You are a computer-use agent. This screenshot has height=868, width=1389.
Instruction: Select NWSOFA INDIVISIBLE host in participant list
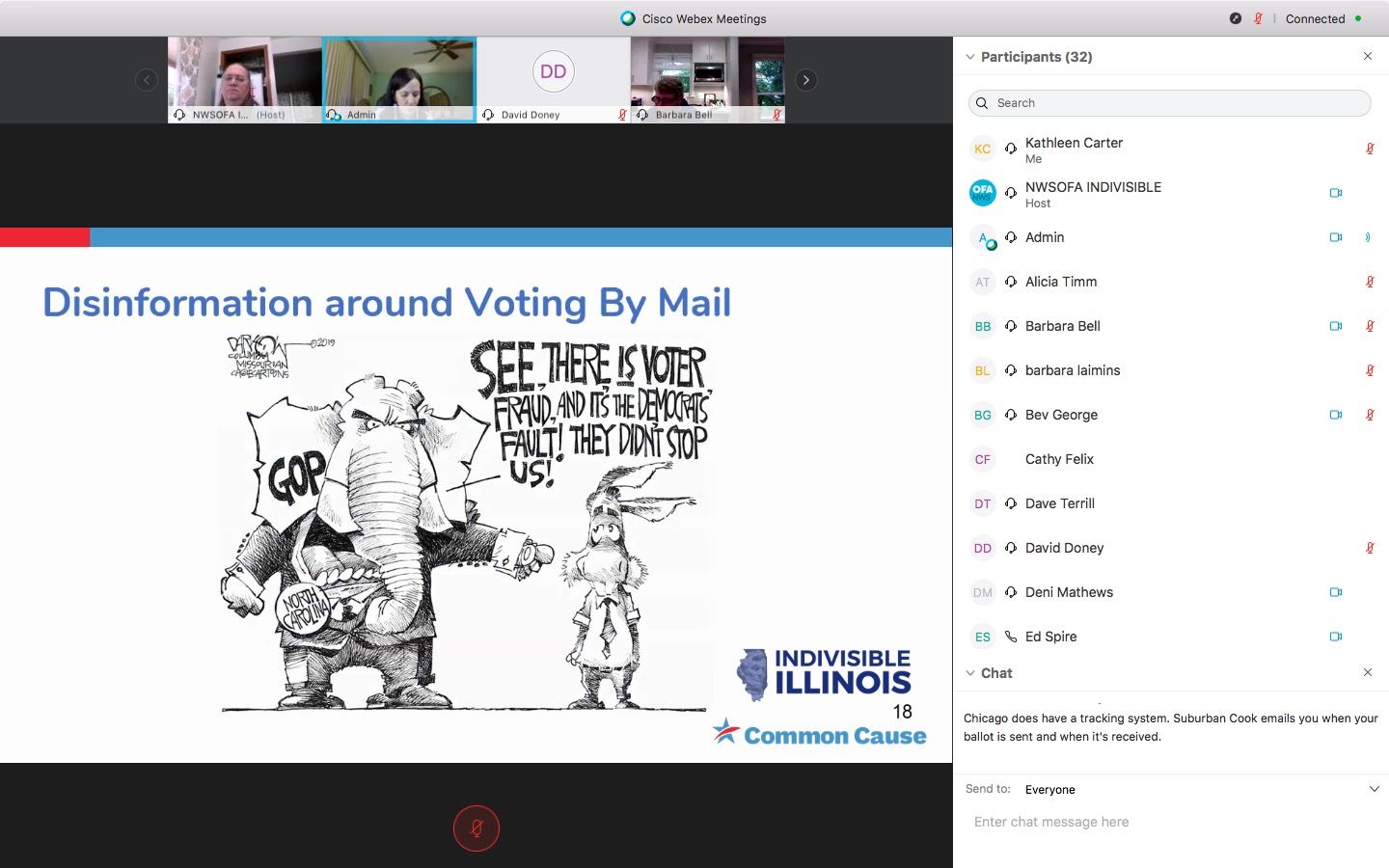[1171, 193]
